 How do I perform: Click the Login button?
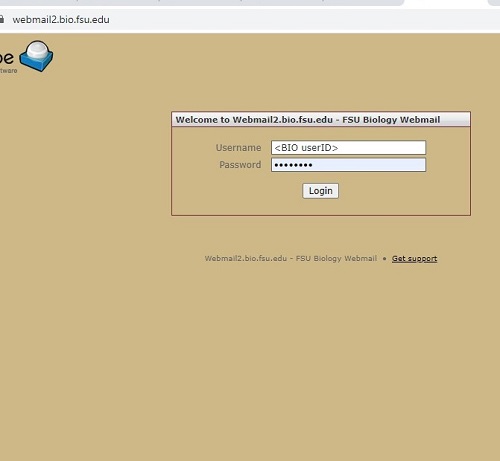(320, 191)
